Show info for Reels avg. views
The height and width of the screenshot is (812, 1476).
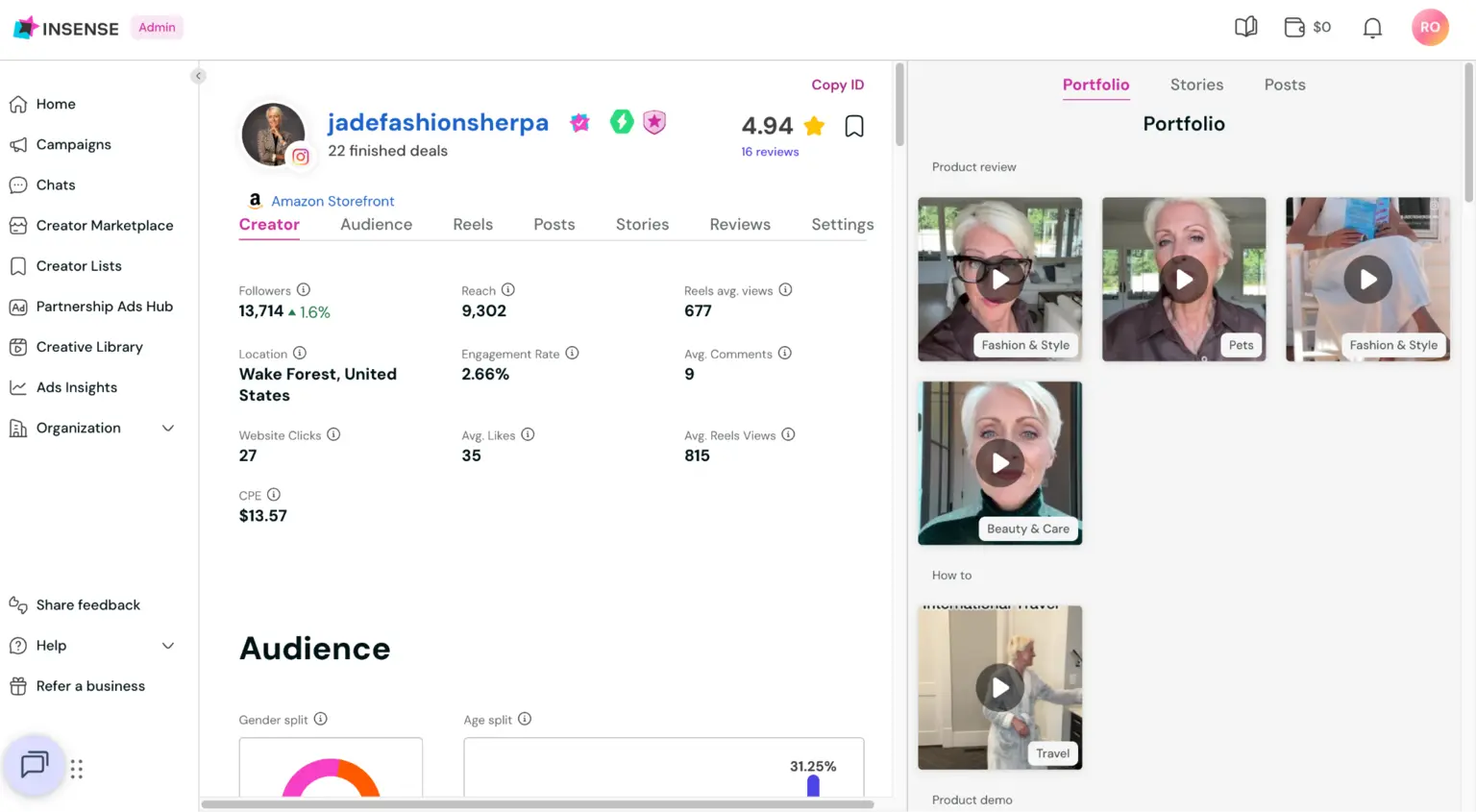coord(785,289)
